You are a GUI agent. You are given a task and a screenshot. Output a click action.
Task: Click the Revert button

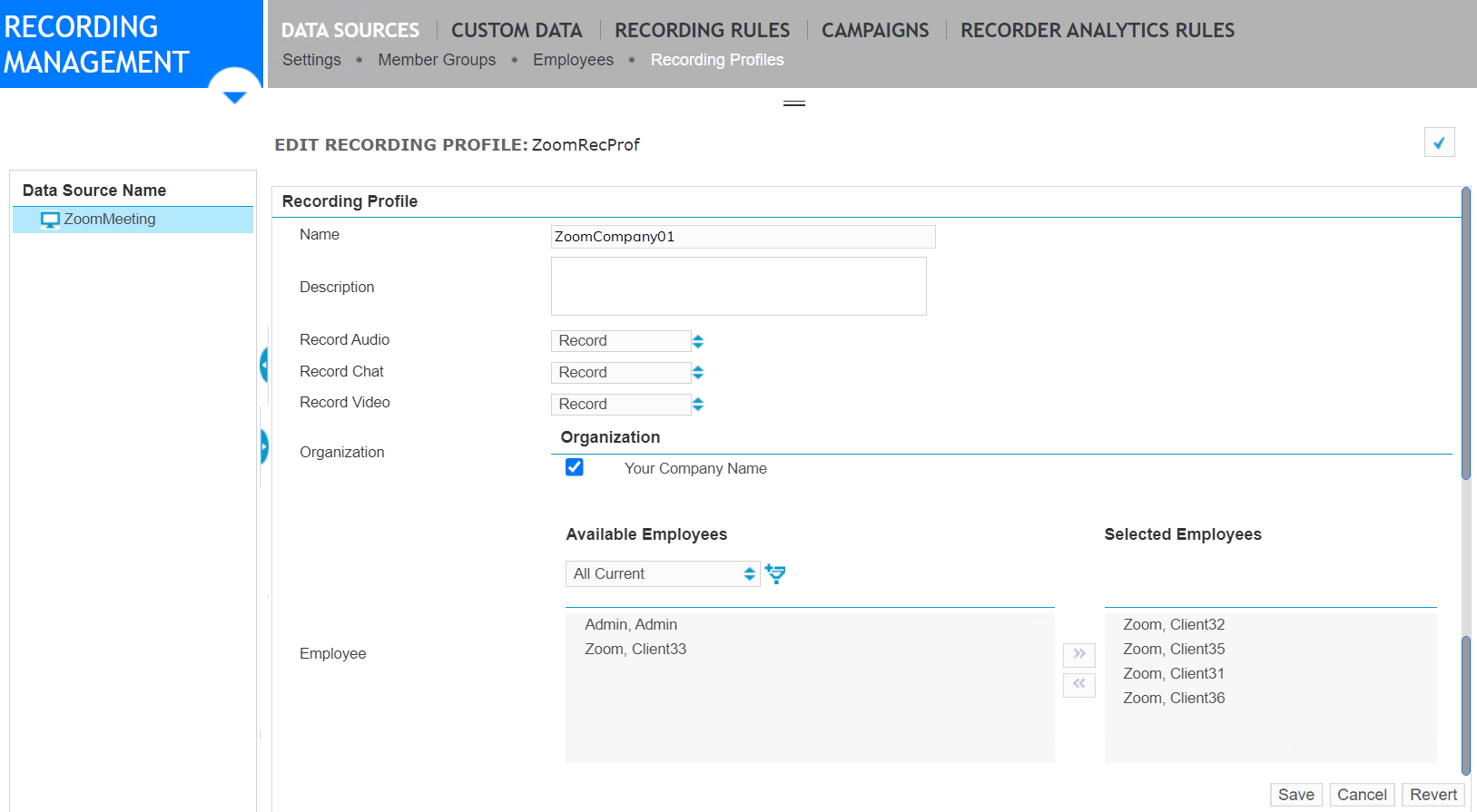[x=1433, y=795]
